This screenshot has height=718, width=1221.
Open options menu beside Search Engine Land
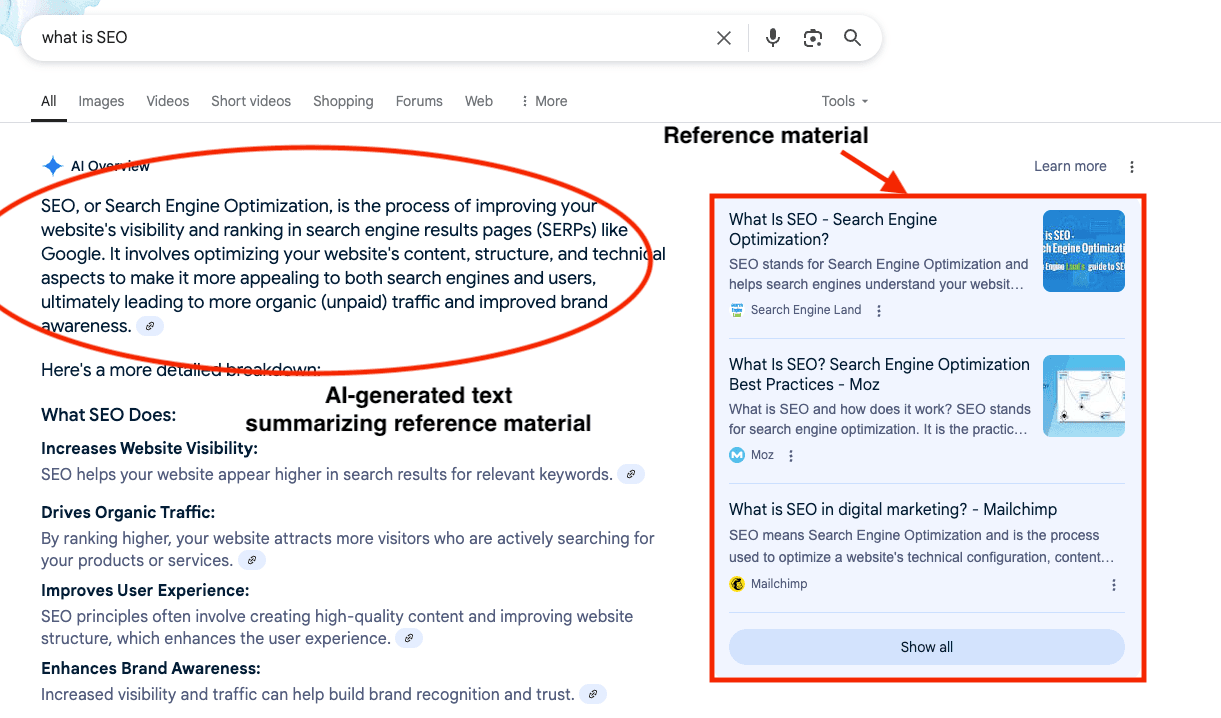coord(879,311)
